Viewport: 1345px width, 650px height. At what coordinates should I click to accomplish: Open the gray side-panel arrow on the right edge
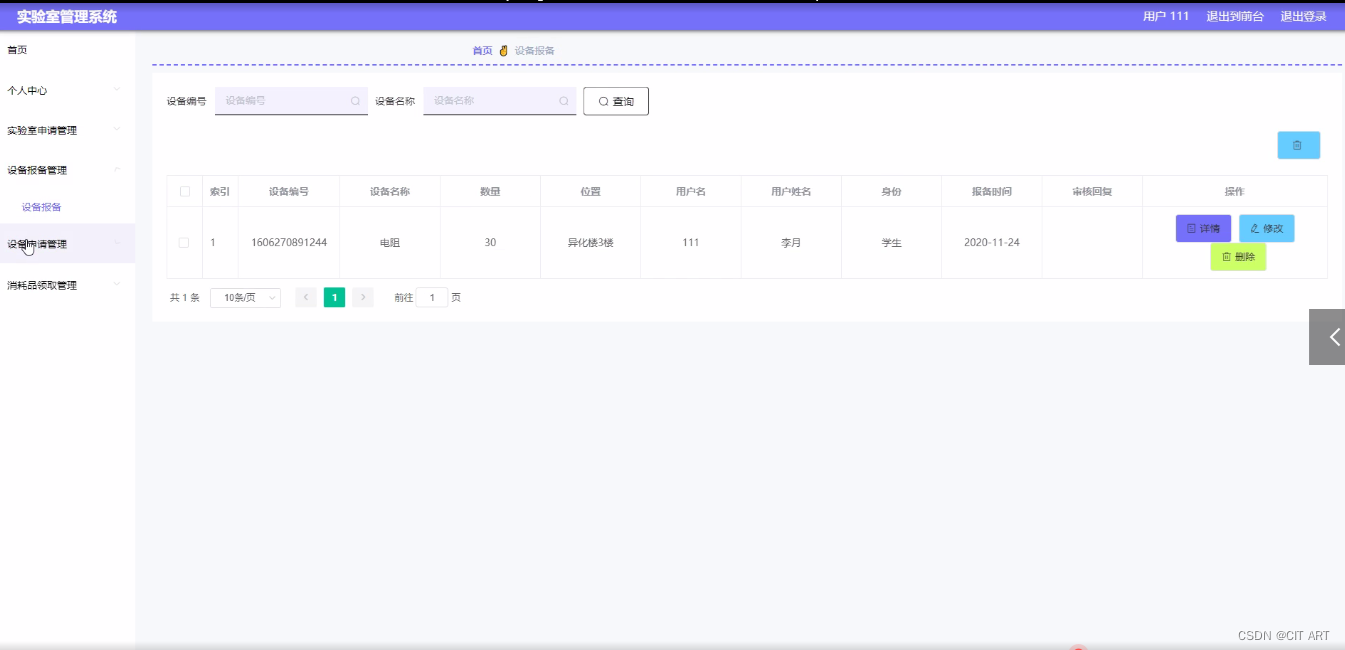point(1327,337)
